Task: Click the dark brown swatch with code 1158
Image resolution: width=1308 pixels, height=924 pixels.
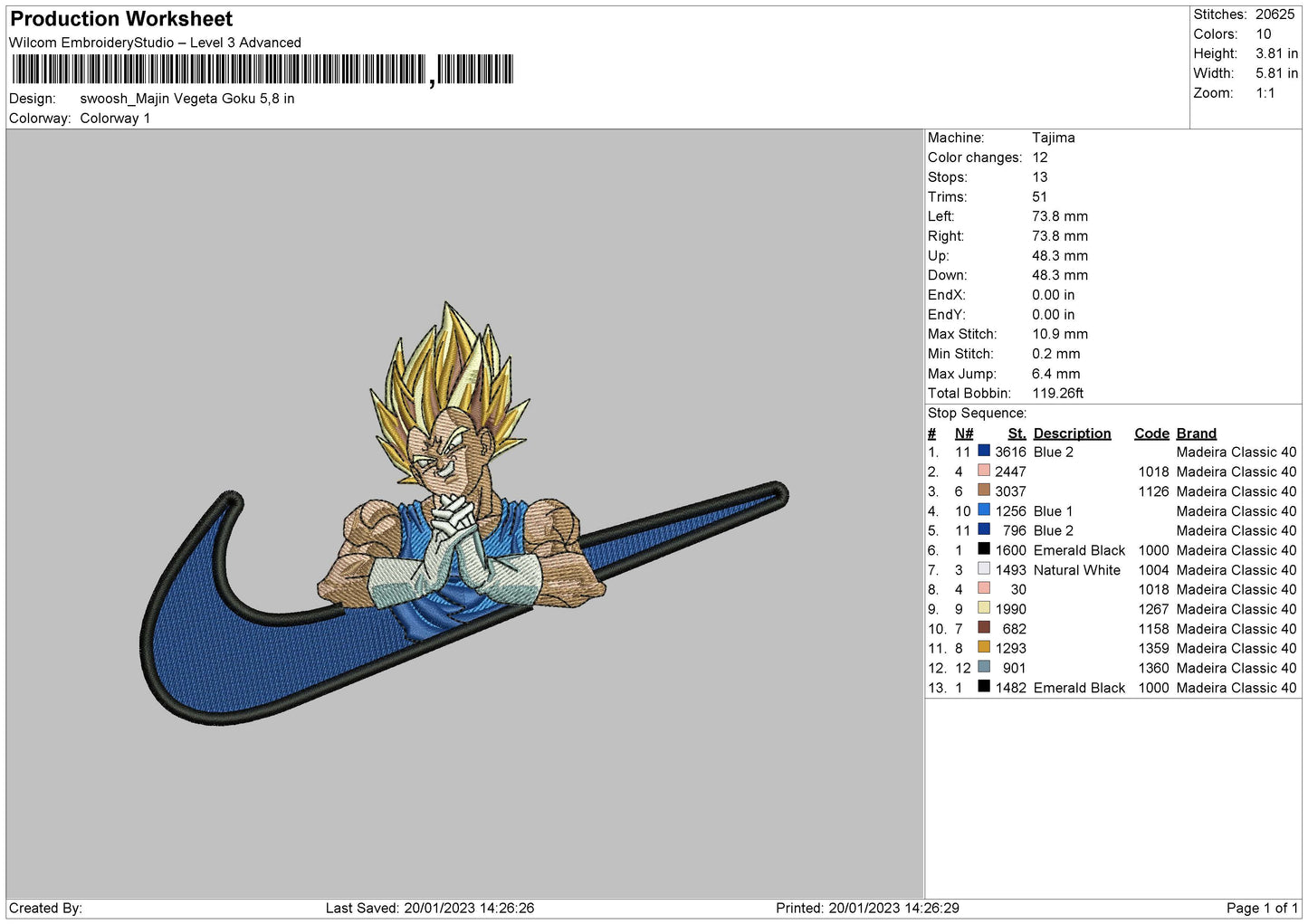Action: tap(983, 628)
